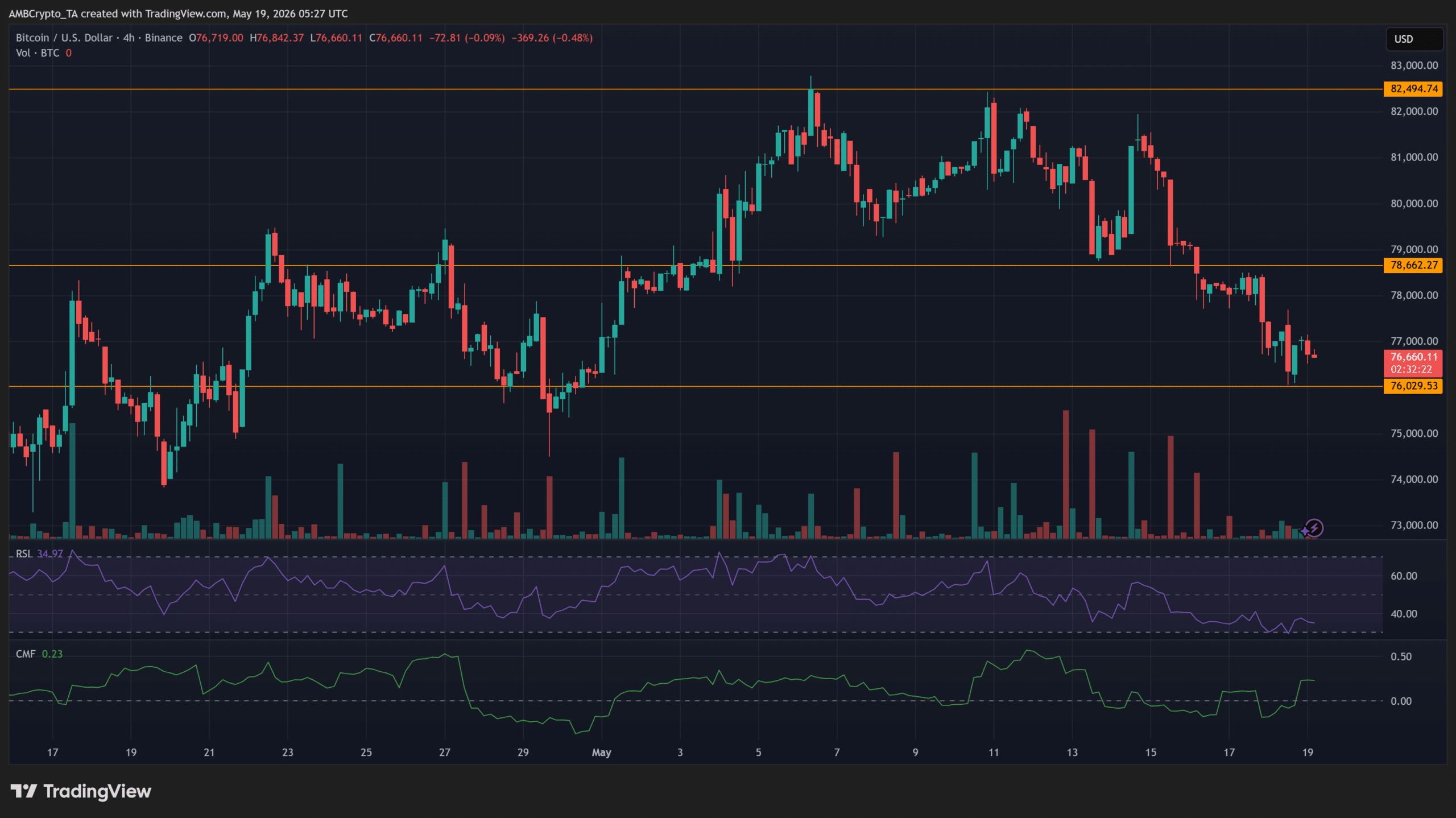Select the 76,029.53 price level label
Screen dimensions: 1456x818
[1413, 386]
